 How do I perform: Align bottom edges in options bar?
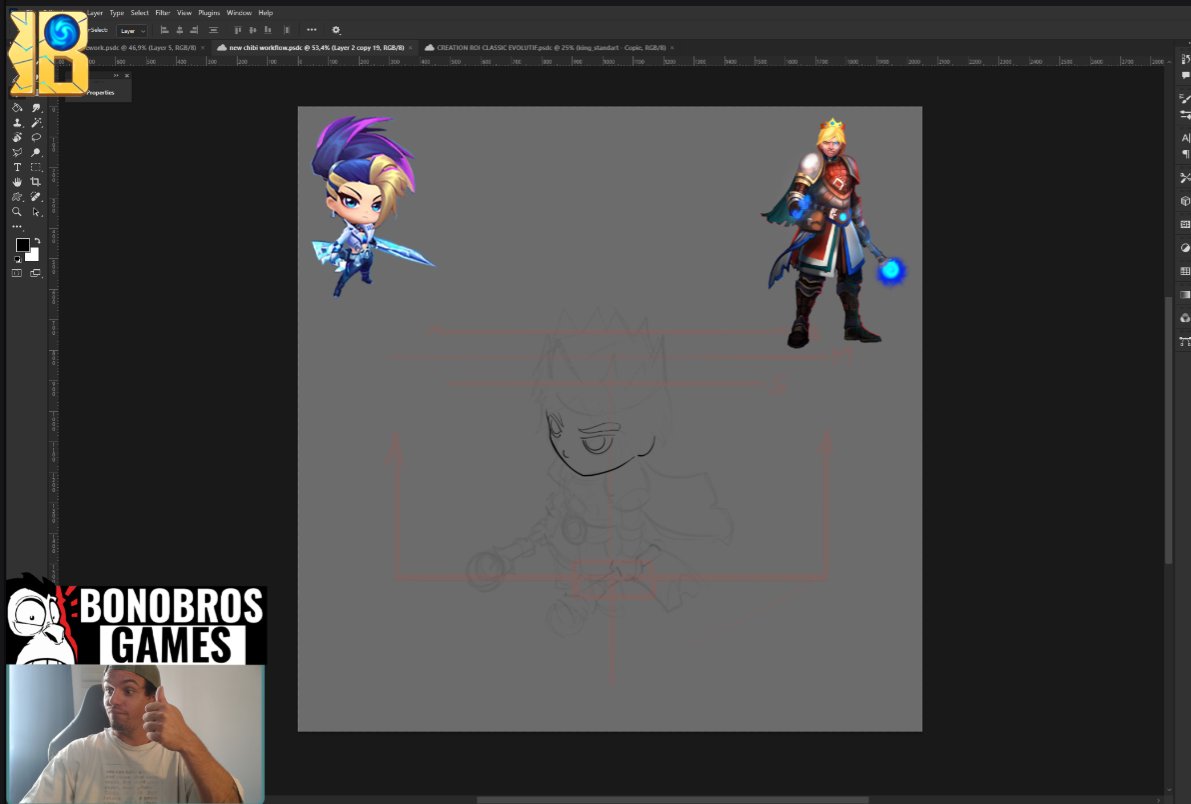coord(268,30)
